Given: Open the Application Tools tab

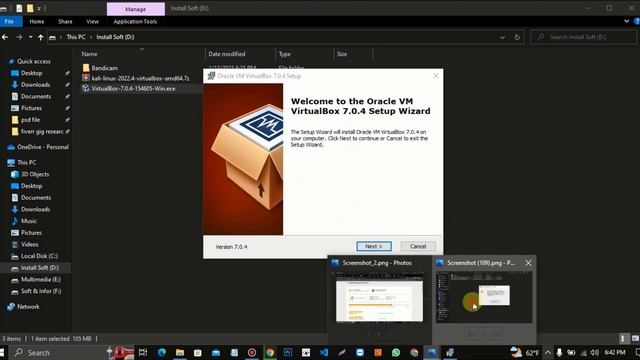Looking at the screenshot, I should 135,22.
